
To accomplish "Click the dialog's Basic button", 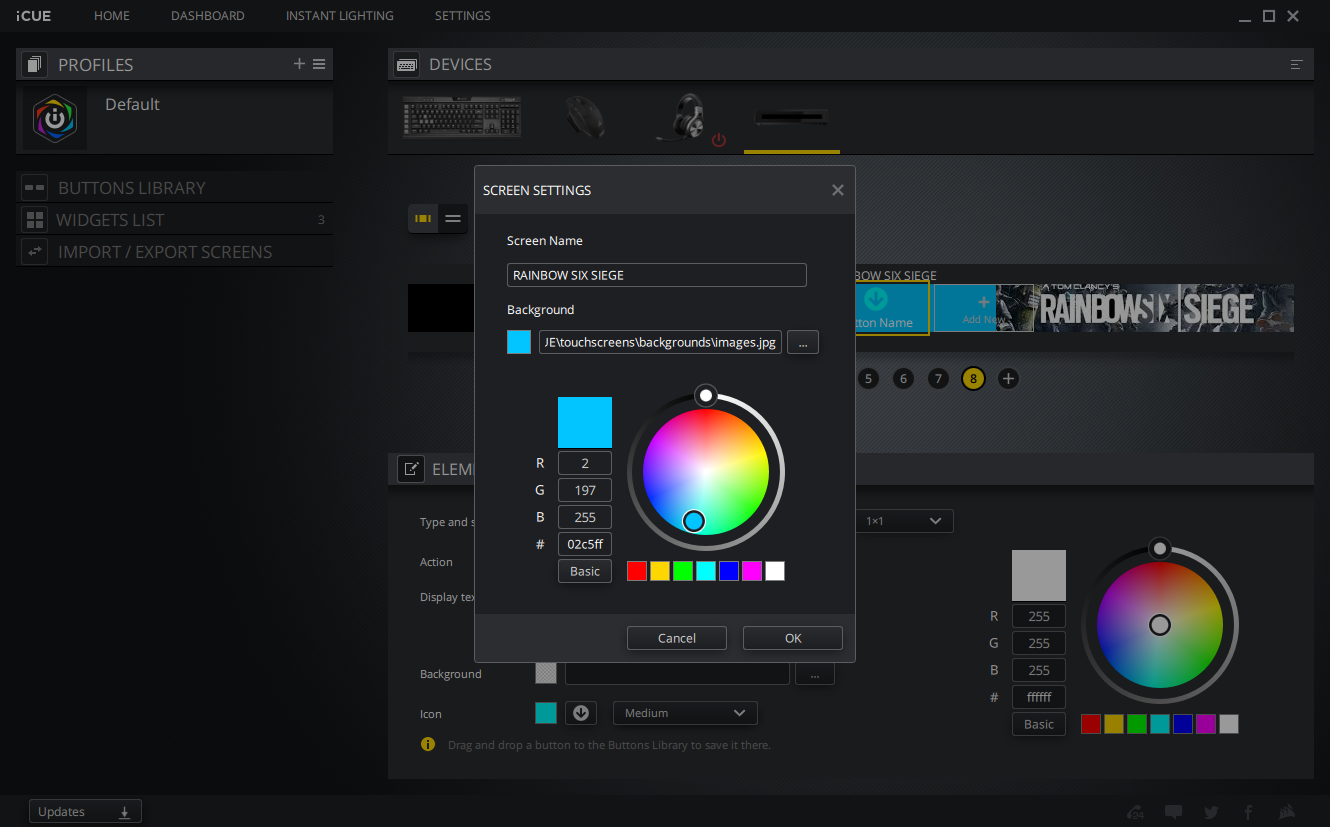I will tap(585, 571).
